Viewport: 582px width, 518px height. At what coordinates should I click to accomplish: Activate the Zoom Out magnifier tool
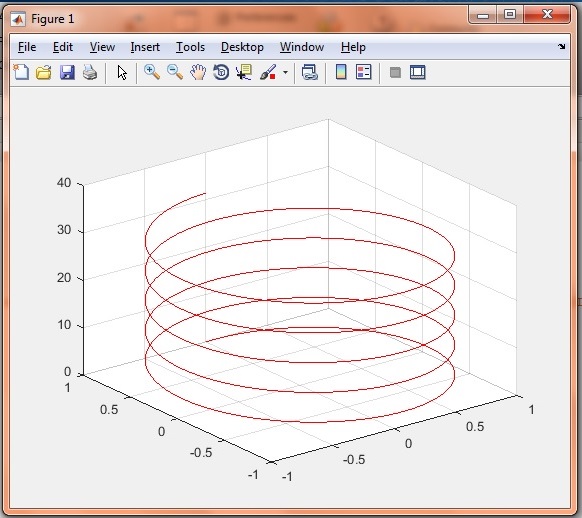[175, 72]
